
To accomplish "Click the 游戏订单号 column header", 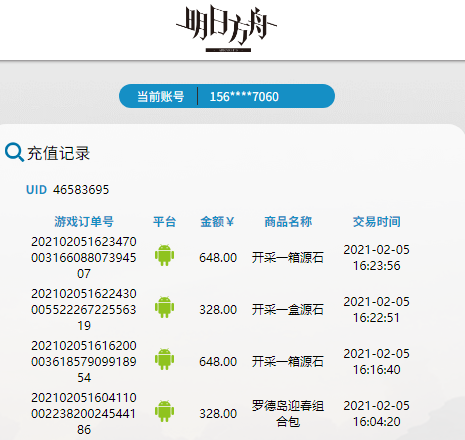I will [x=84, y=221].
